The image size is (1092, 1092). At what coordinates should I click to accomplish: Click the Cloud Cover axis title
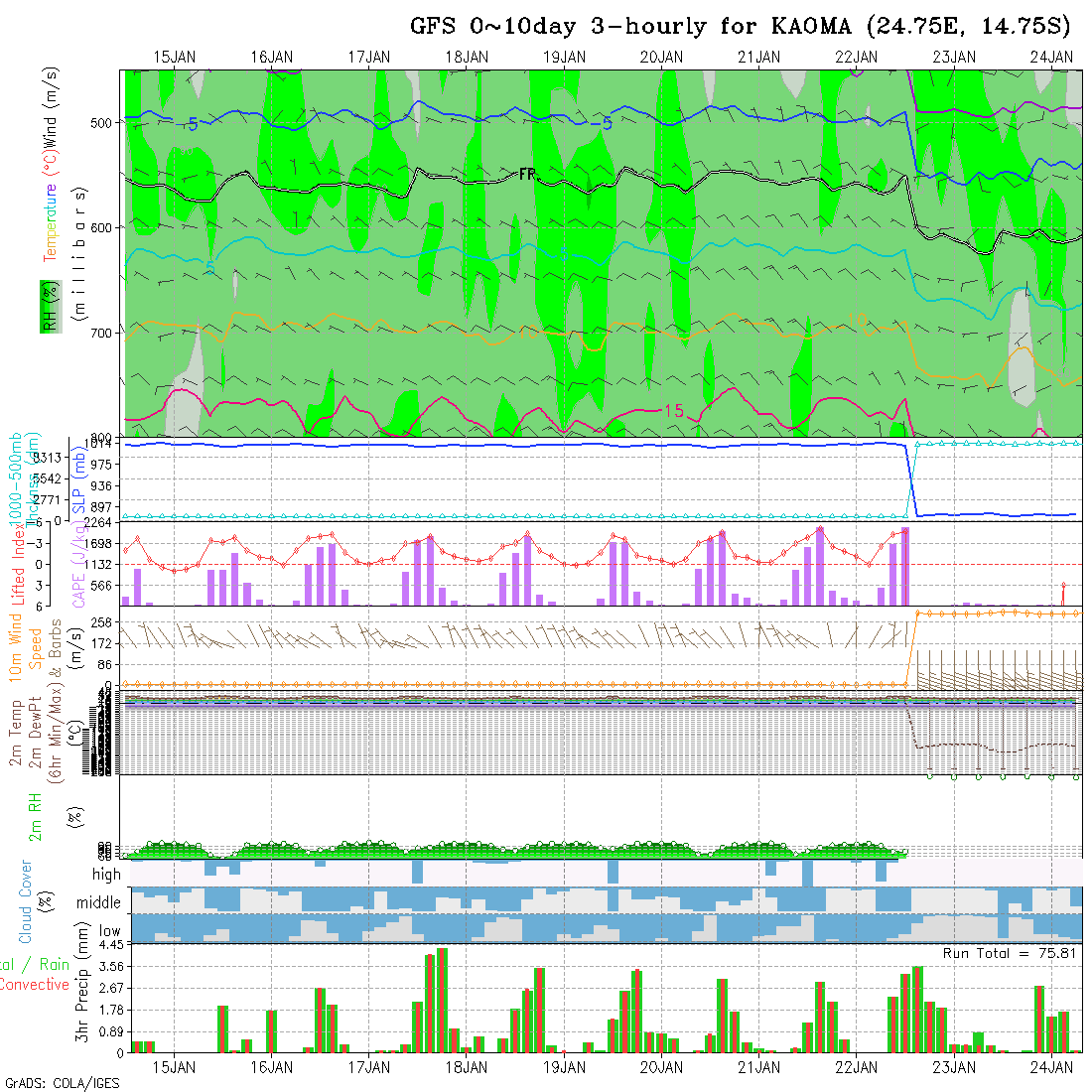(26, 901)
